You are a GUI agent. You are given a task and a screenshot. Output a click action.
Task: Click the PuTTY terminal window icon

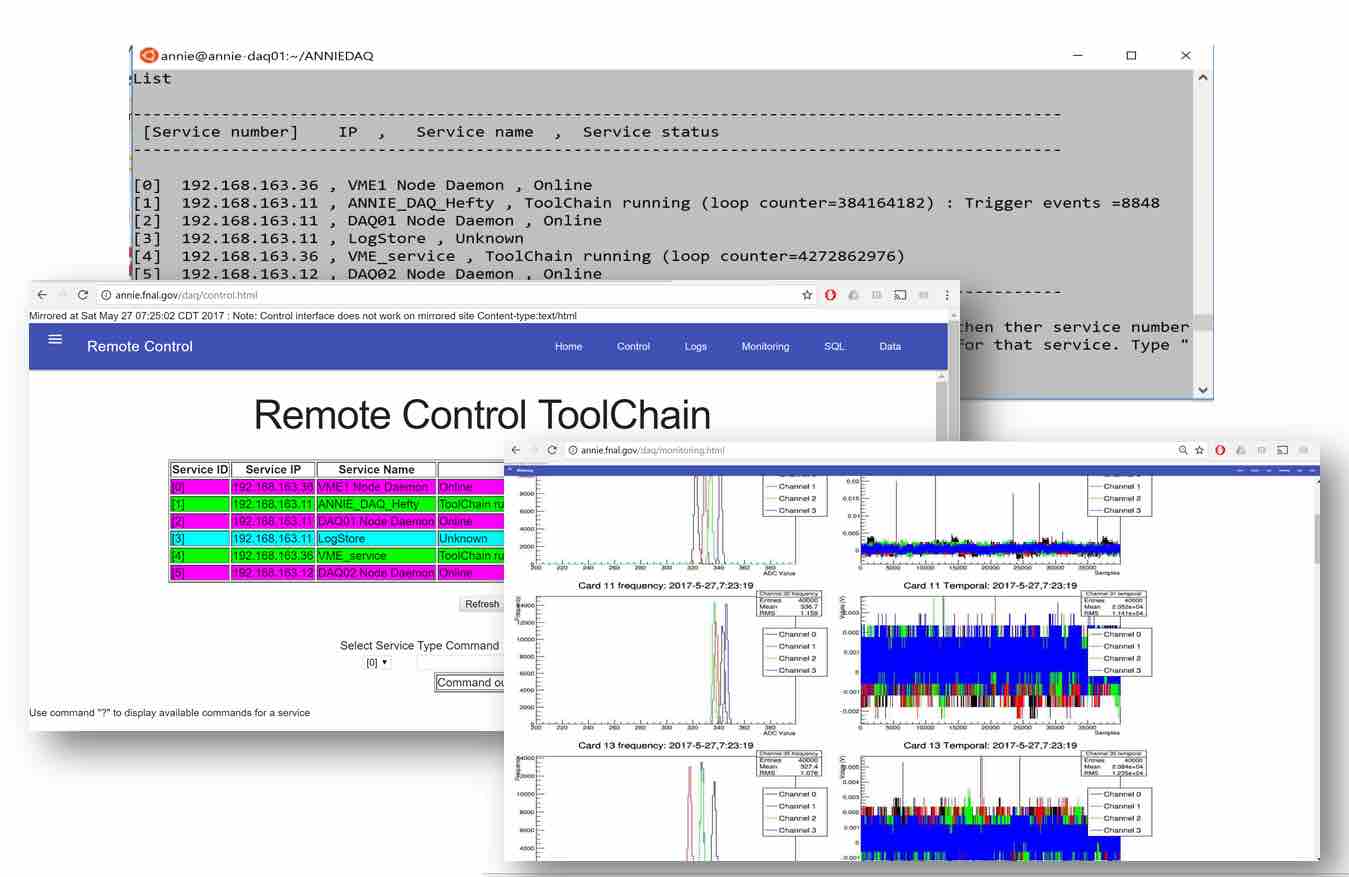click(149, 55)
